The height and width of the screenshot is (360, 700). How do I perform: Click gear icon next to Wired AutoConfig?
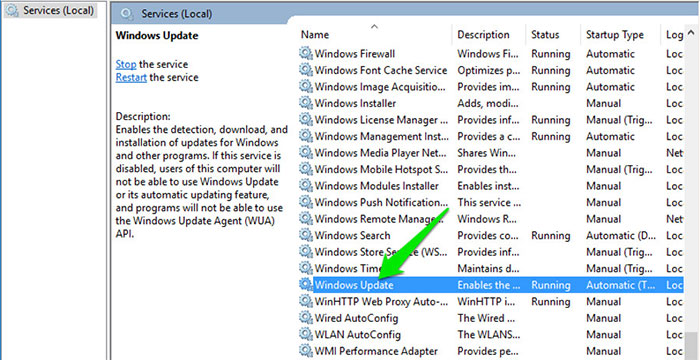(x=305, y=318)
